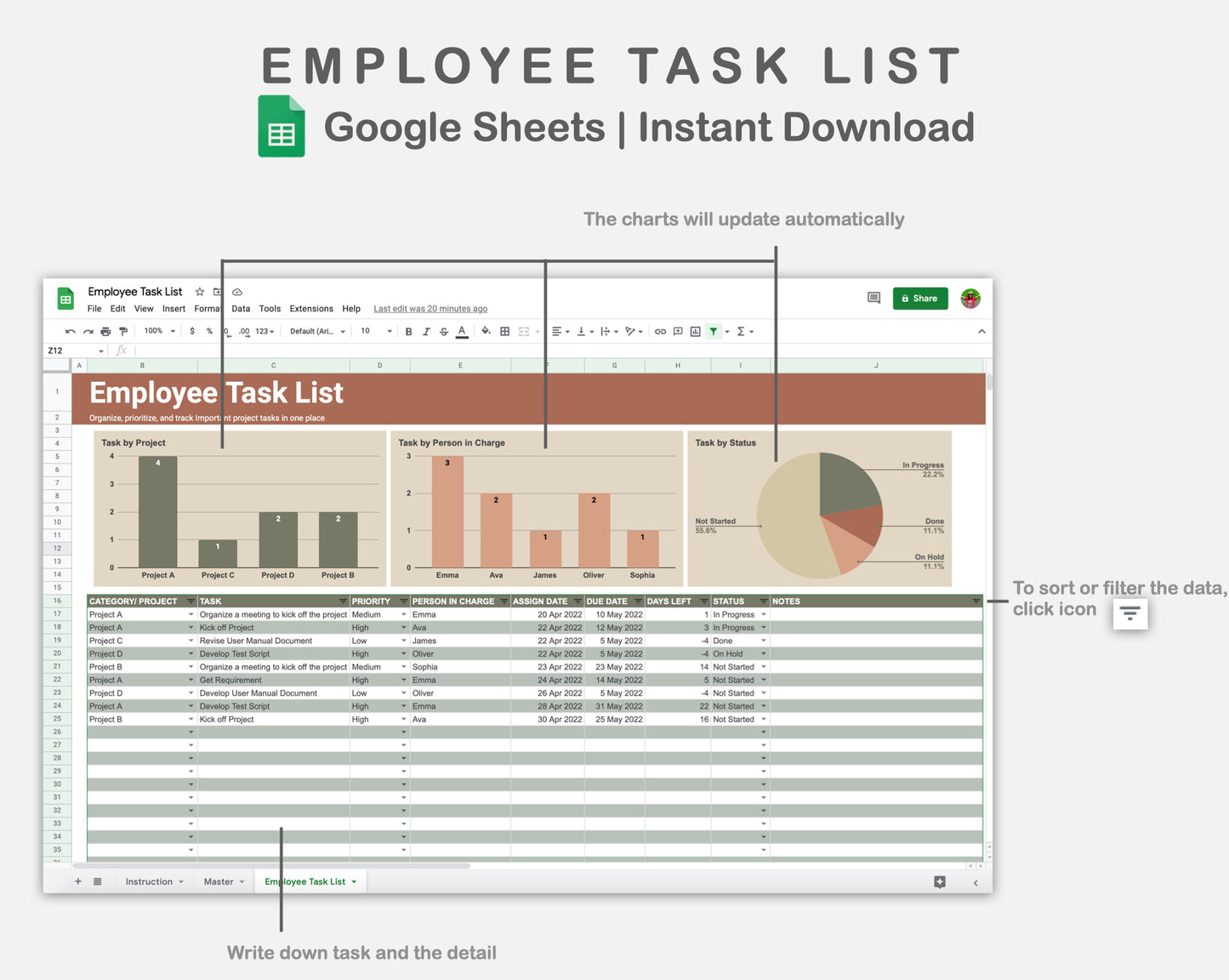The width and height of the screenshot is (1229, 980).
Task: Open the Extensions menu
Action: point(311,309)
